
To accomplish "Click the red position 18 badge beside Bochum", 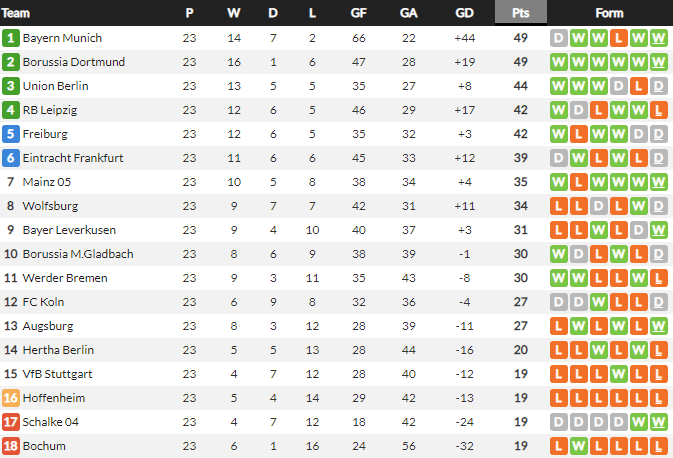I will [x=11, y=446].
